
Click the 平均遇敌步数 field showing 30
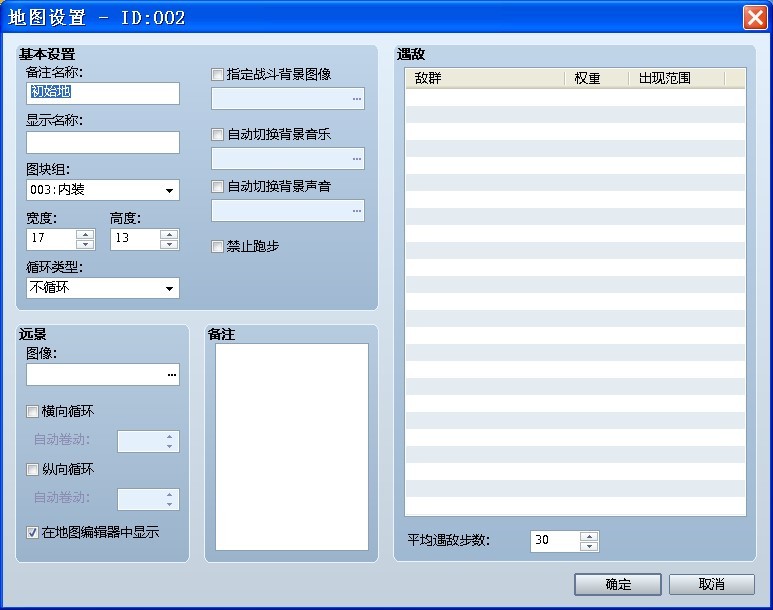pos(555,541)
